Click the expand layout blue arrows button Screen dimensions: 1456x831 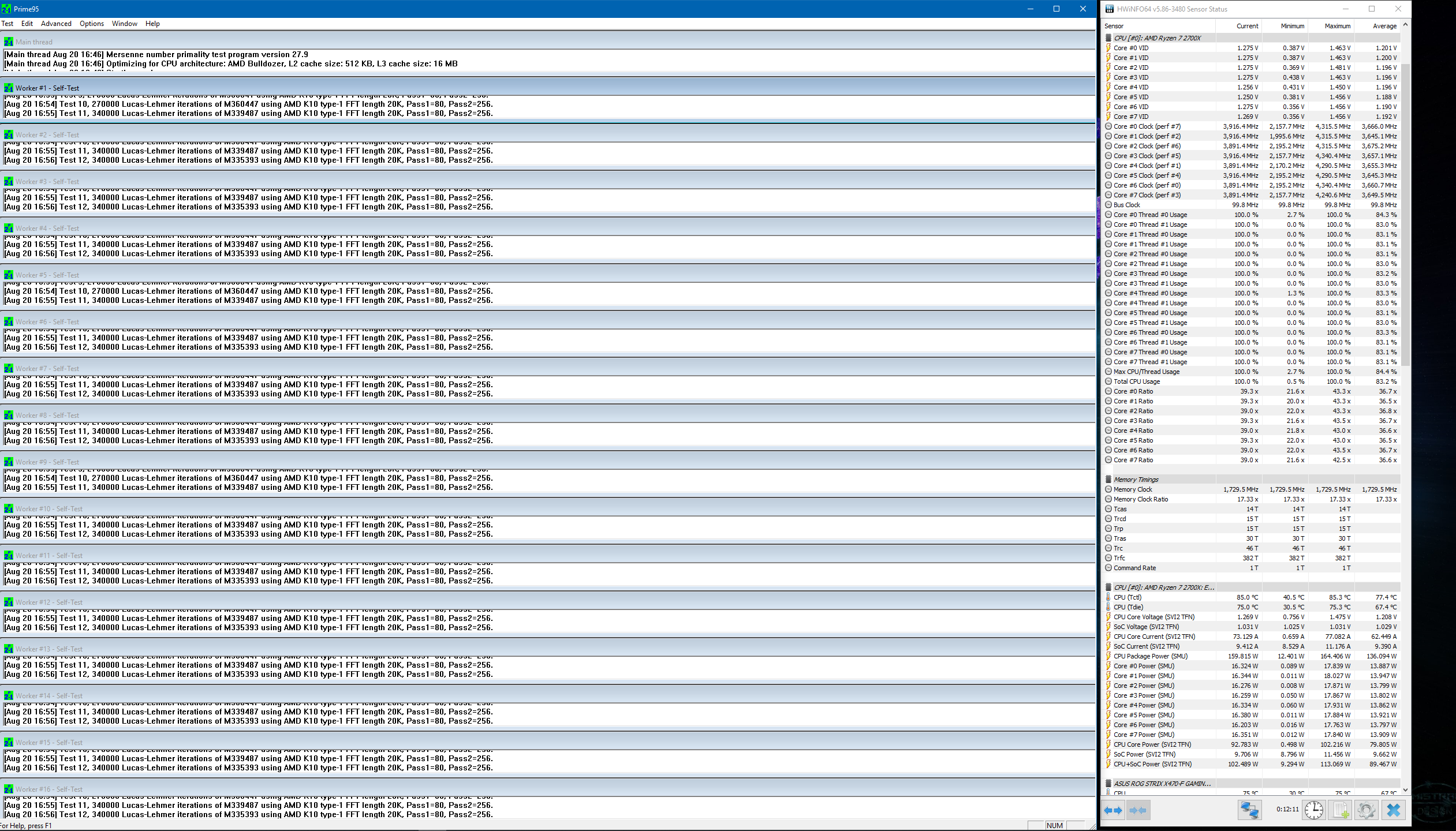(x=1113, y=810)
